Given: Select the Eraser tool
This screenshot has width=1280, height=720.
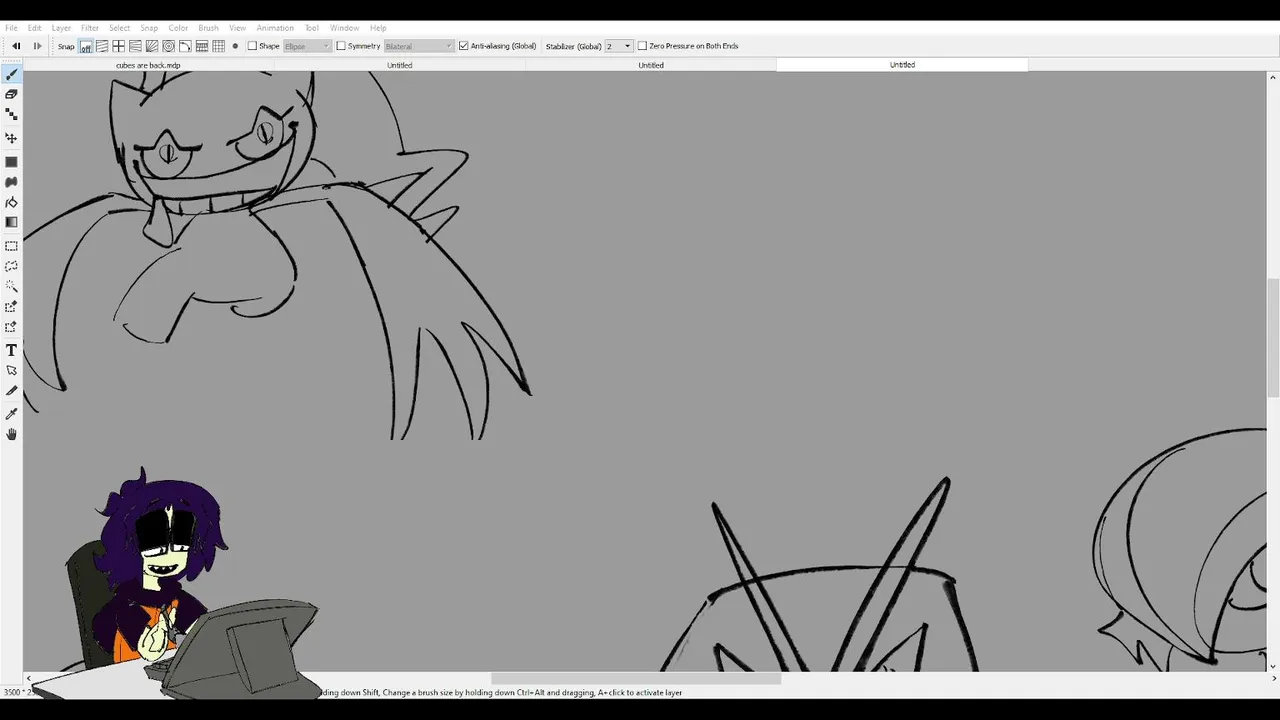Looking at the screenshot, I should pyautogui.click(x=11, y=94).
